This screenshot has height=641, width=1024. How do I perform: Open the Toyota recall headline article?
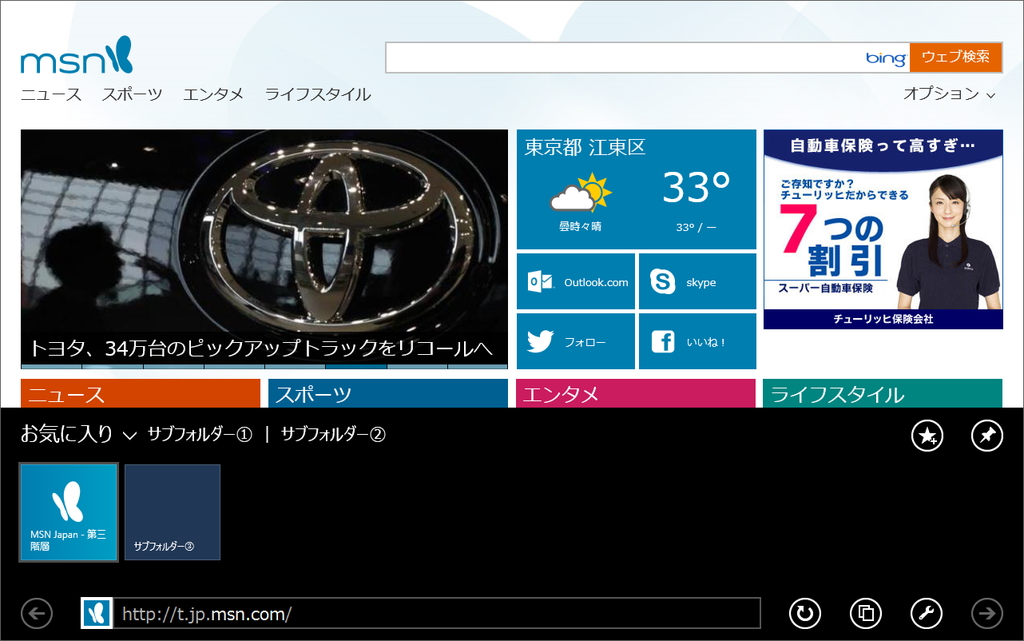tap(261, 344)
